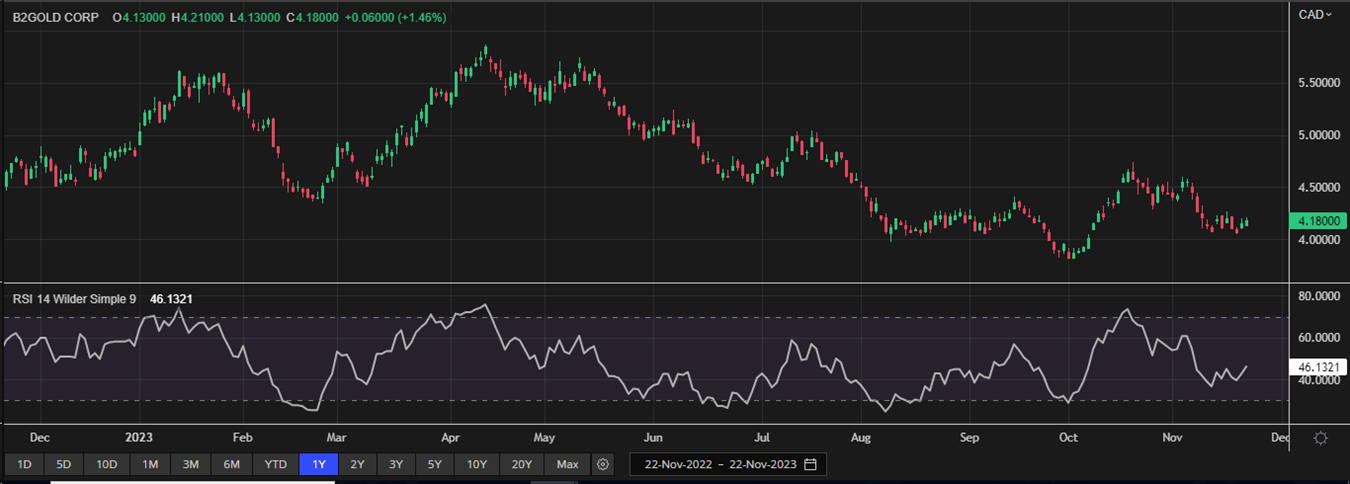Switch to 2Y time range
Viewport: 1350px width, 484px height.
357,464
